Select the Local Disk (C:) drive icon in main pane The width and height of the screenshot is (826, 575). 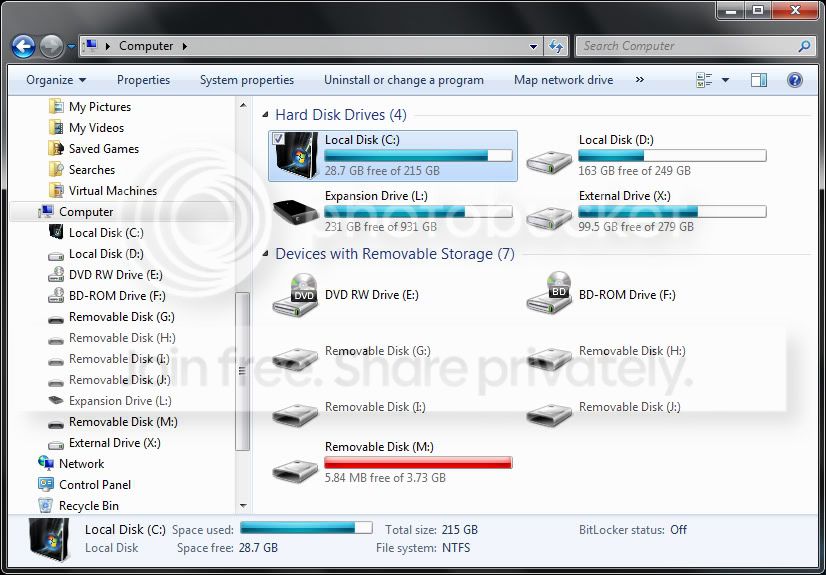[x=297, y=156]
